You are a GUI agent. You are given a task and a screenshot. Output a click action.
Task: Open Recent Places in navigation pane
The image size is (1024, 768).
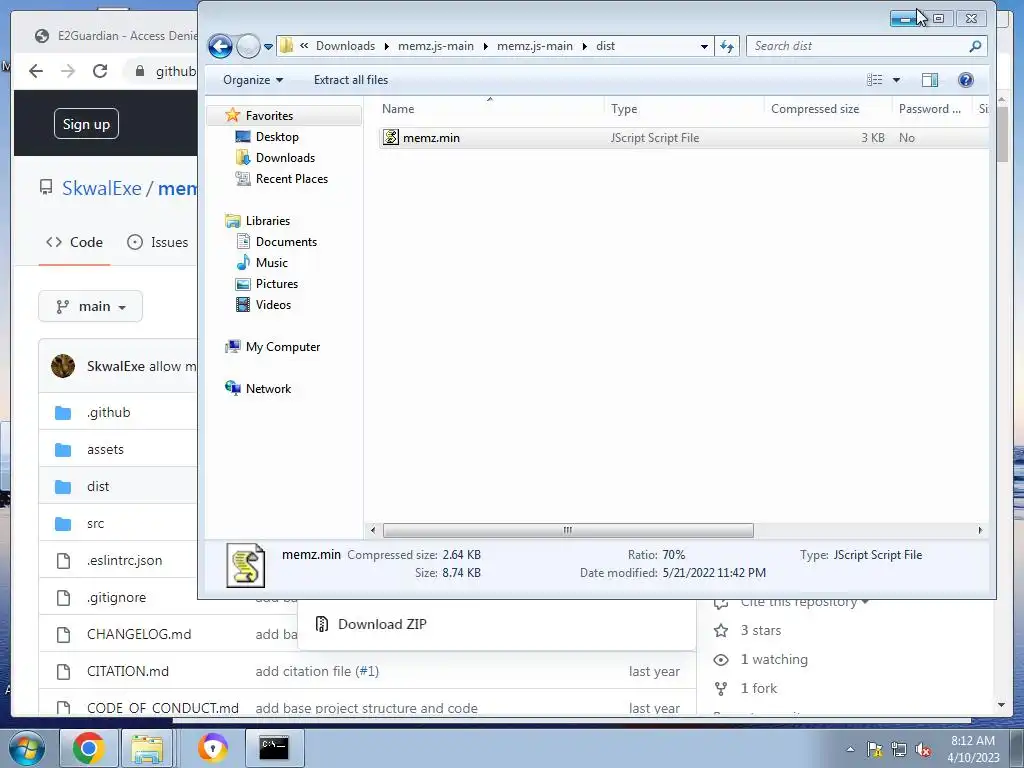[291, 178]
